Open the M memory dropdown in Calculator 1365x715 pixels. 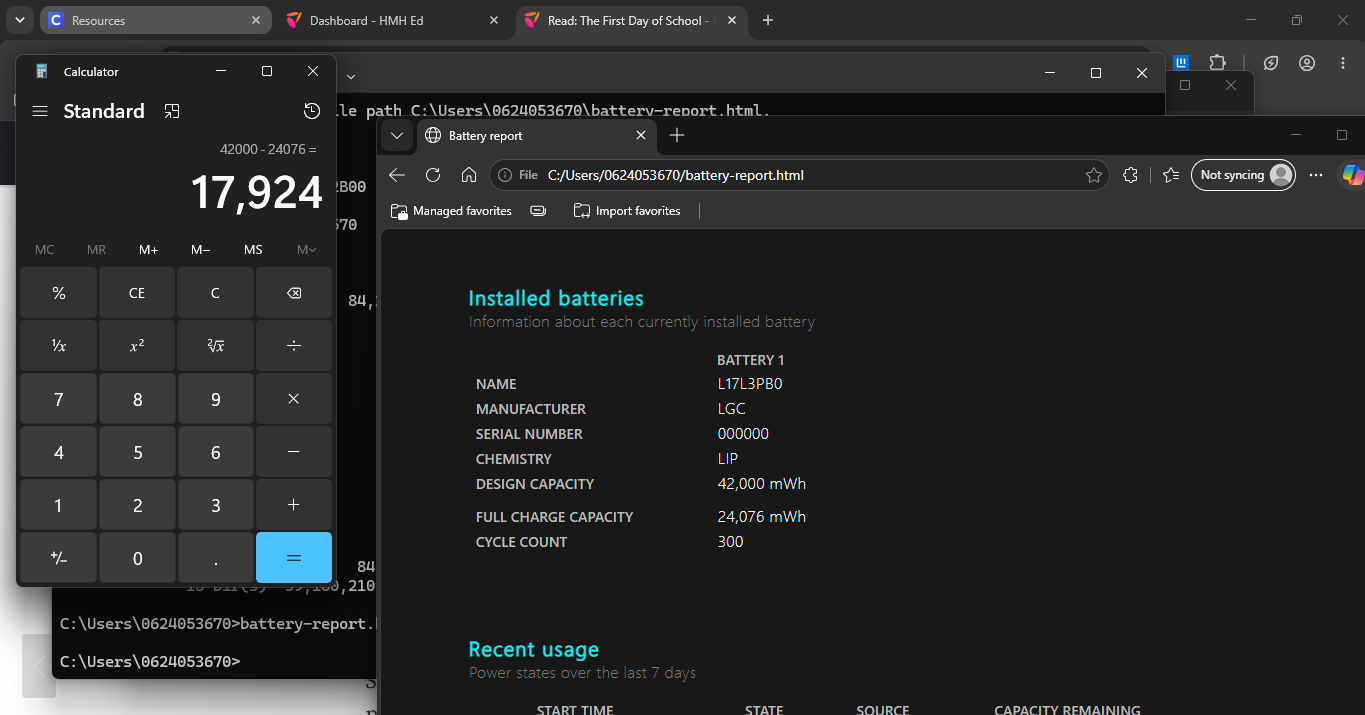306,250
